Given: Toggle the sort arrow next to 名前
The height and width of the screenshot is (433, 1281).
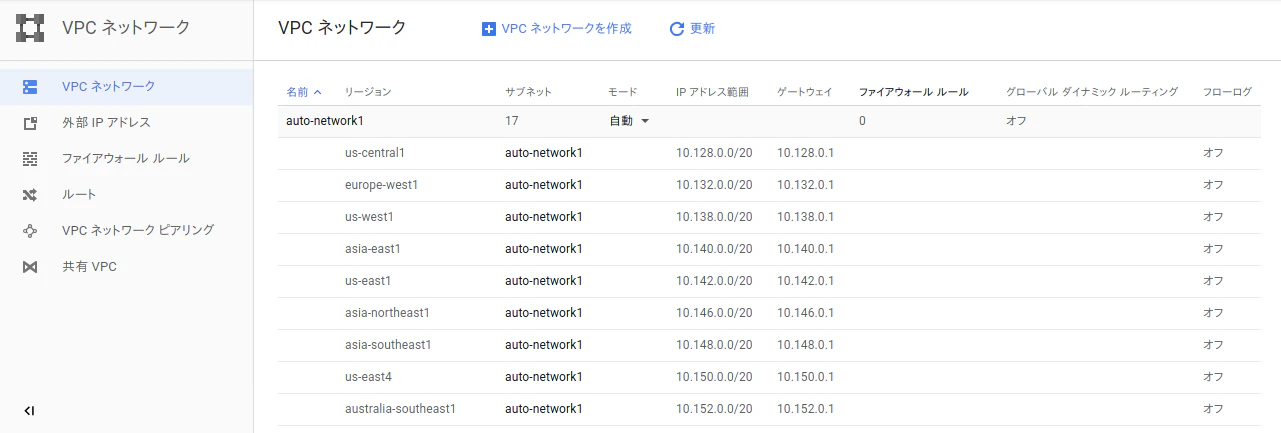Looking at the screenshot, I should click(318, 91).
